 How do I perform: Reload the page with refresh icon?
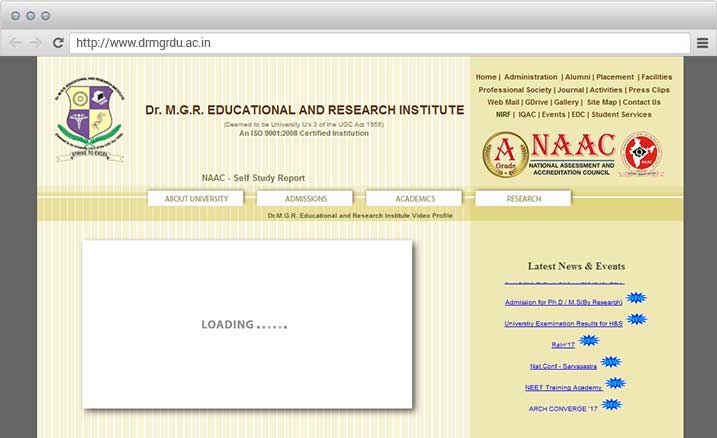pos(58,43)
